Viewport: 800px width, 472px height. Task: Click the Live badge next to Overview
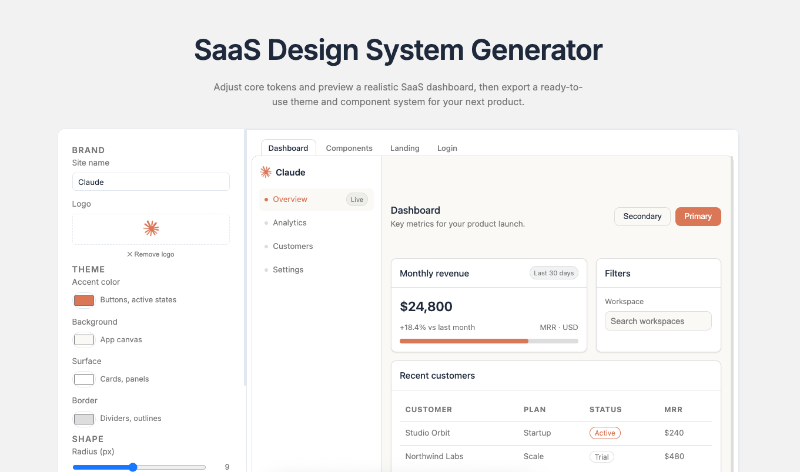(357, 200)
